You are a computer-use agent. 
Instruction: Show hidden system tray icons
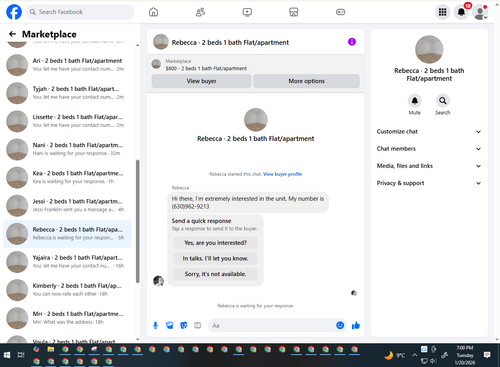[414, 355]
